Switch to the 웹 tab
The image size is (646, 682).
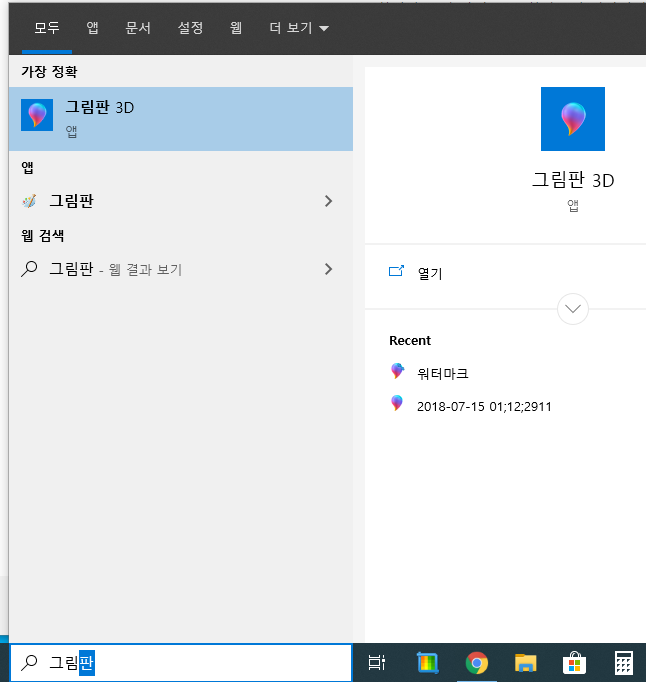point(236,28)
